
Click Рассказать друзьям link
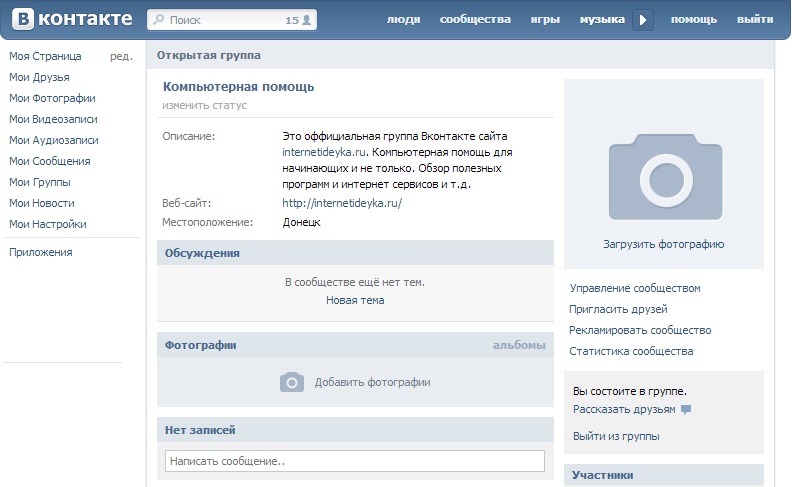[x=624, y=409]
